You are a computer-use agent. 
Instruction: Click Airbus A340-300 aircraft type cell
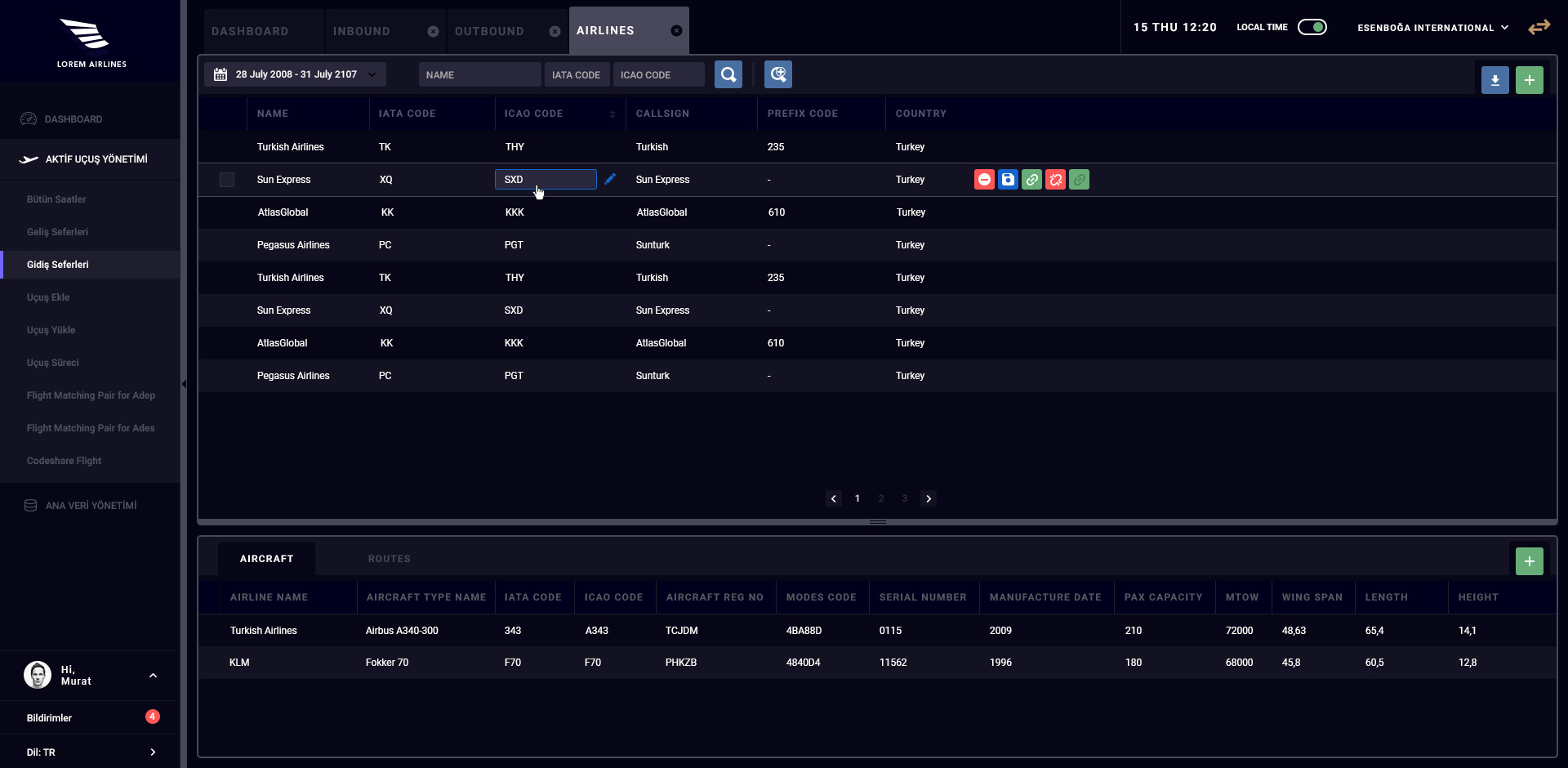click(x=402, y=631)
